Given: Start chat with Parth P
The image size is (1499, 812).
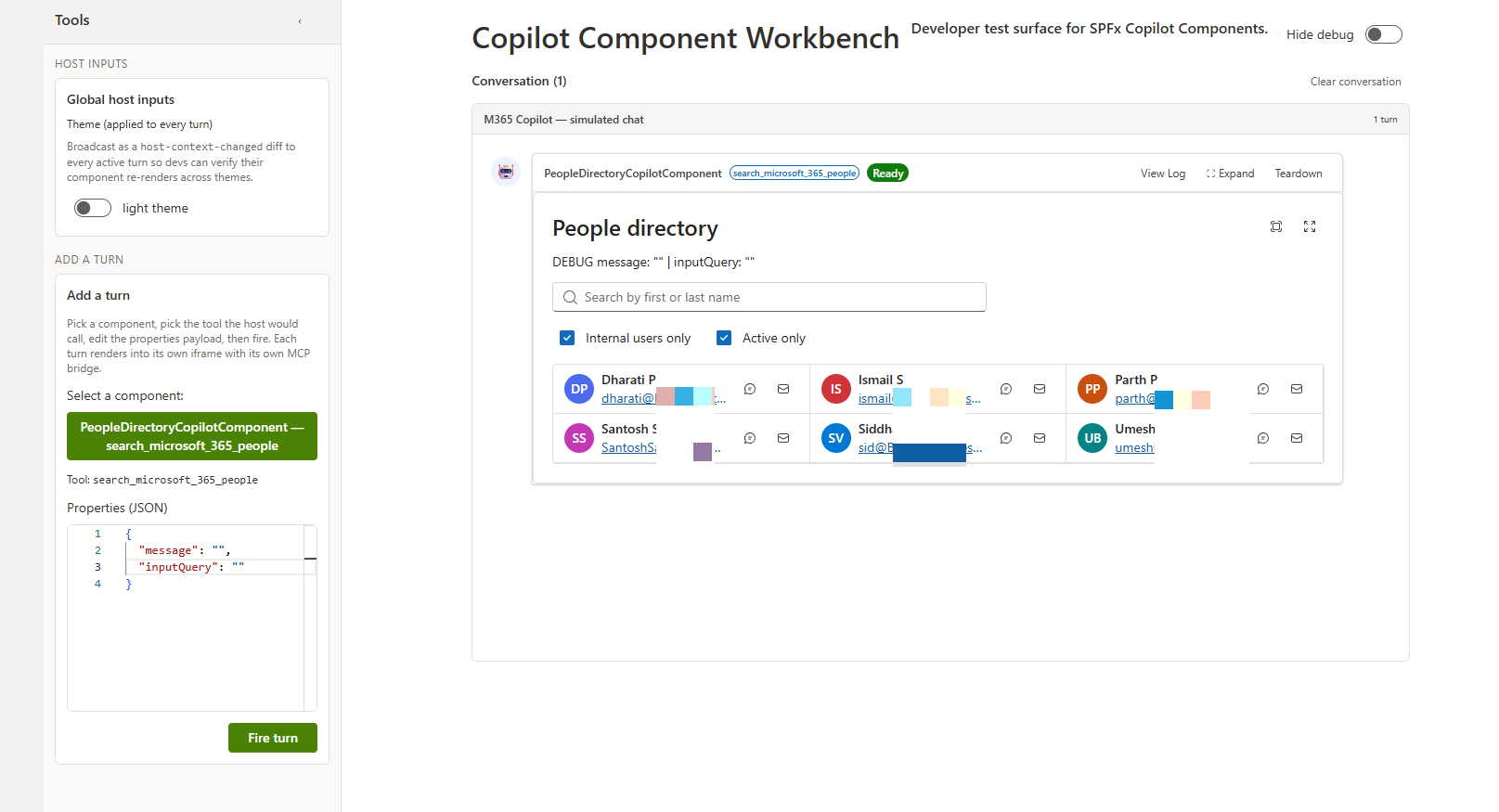Looking at the screenshot, I should point(1263,389).
